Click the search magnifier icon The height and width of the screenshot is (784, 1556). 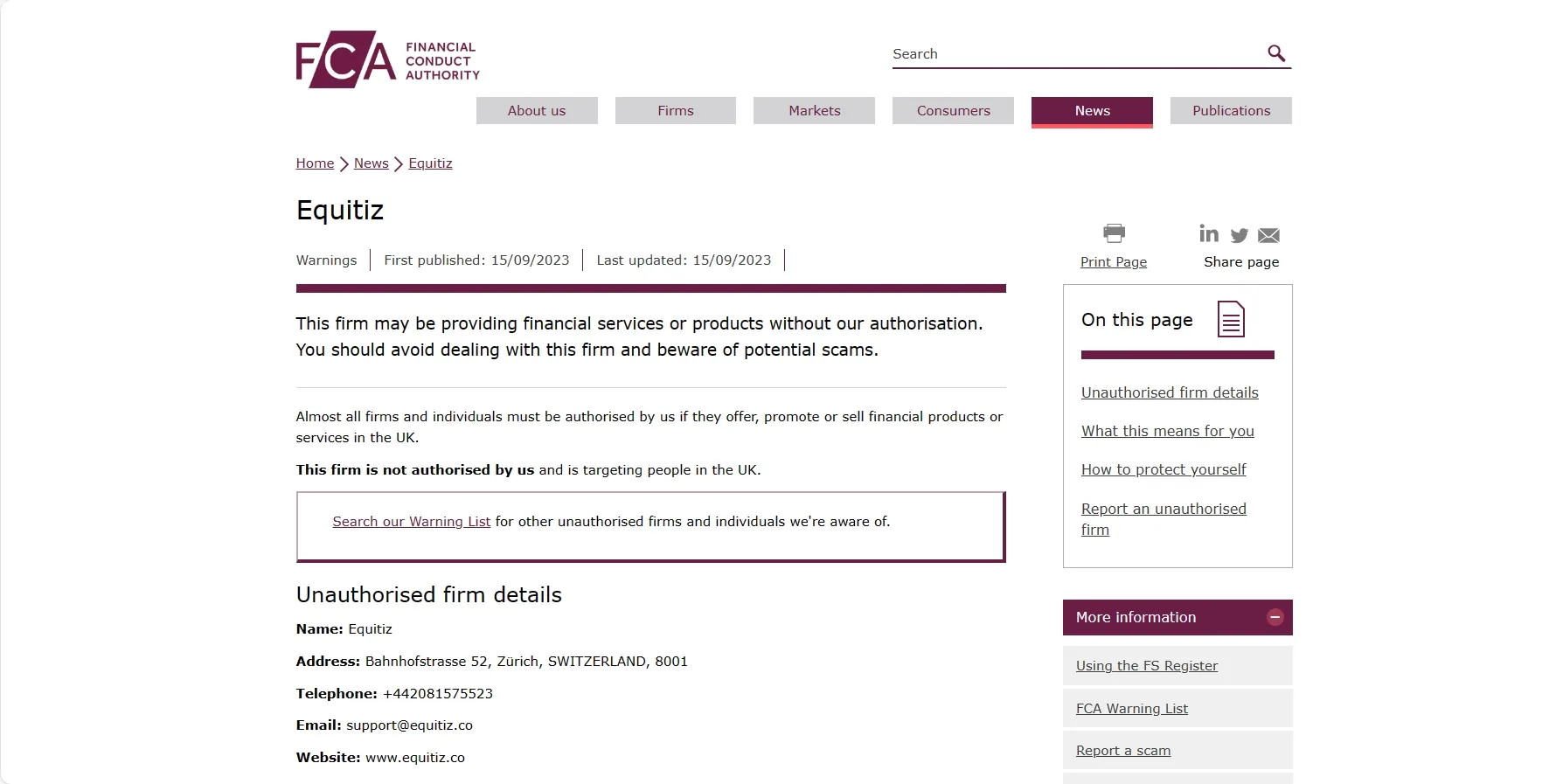coord(1276,53)
